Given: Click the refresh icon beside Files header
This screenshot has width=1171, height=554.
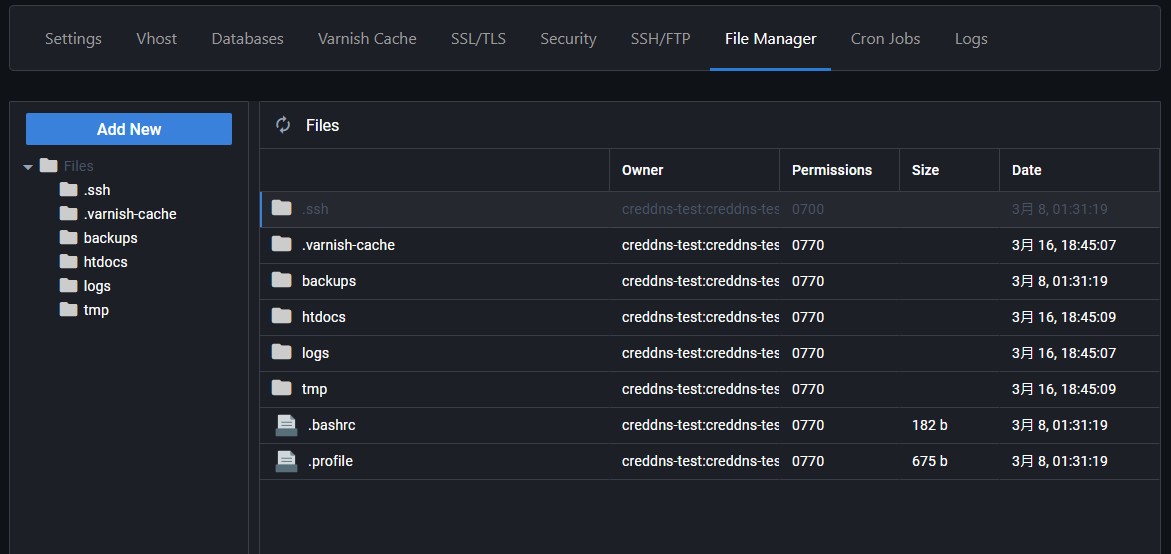Looking at the screenshot, I should (x=283, y=125).
